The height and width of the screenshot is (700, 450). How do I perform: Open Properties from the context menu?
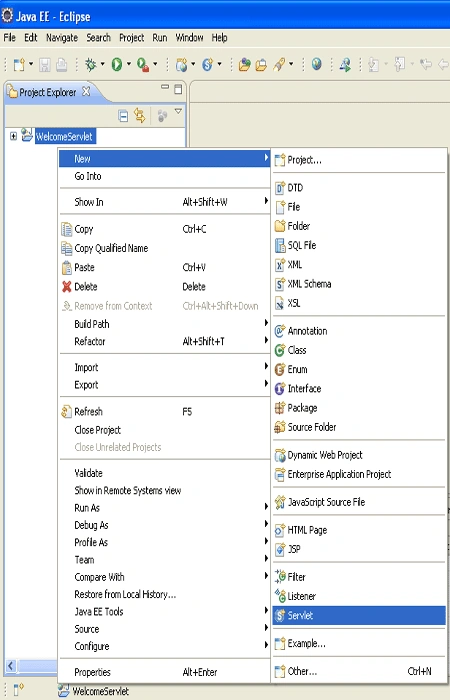pyautogui.click(x=164, y=672)
